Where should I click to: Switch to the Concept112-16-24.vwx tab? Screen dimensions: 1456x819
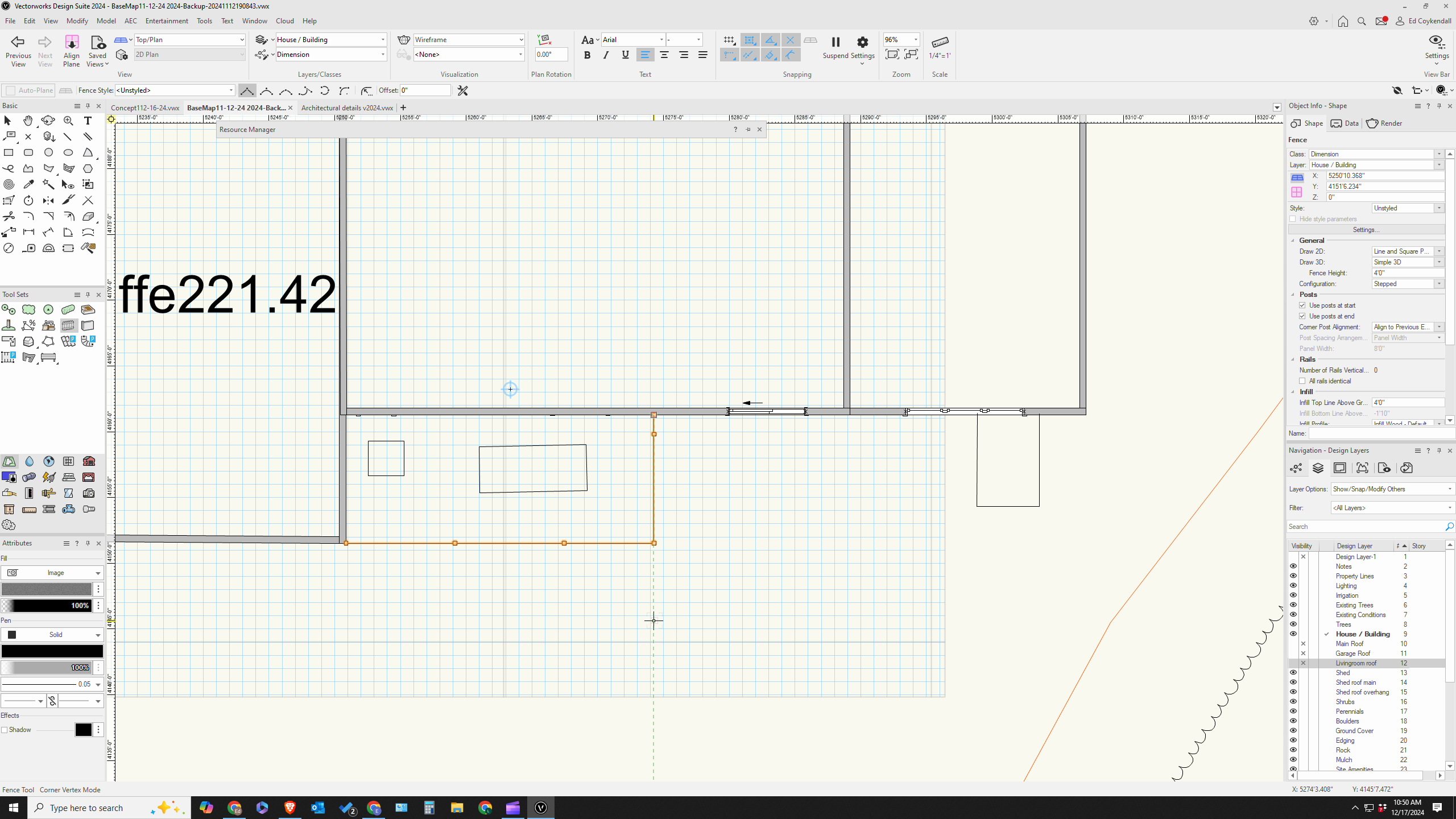pos(144,107)
